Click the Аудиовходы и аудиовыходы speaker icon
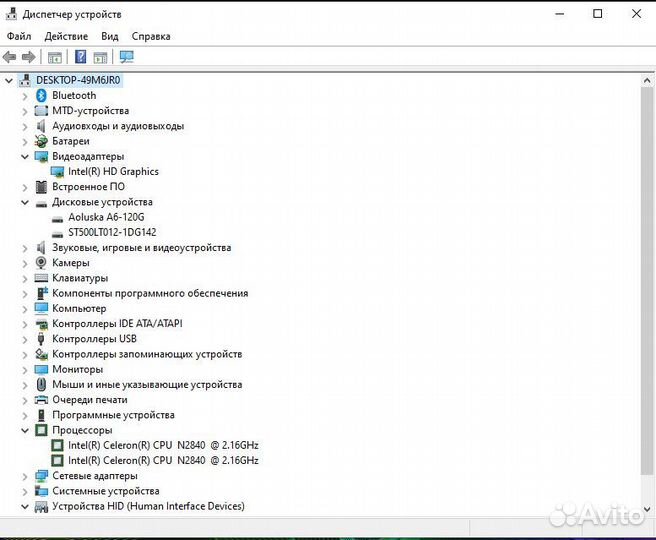 point(41,126)
